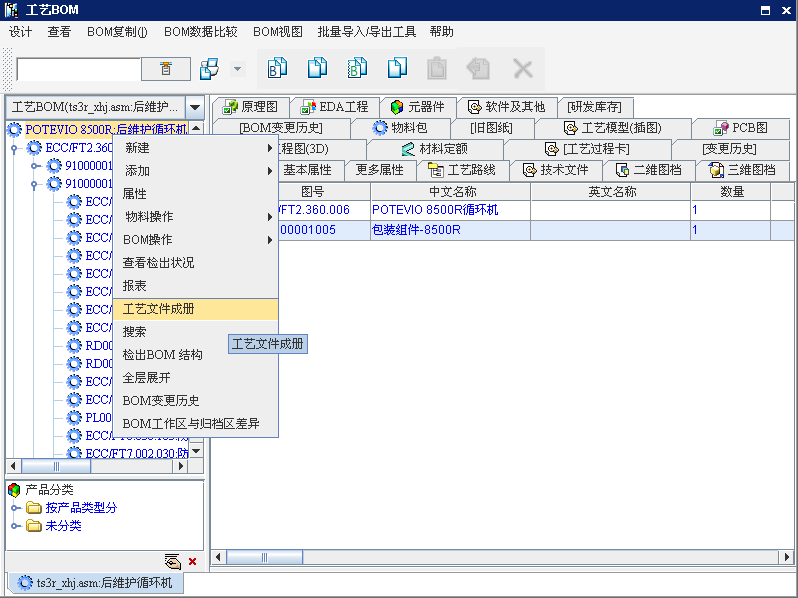Click the leftmost document-copy icon in the toolbar
798x598 pixels.
(x=277, y=69)
